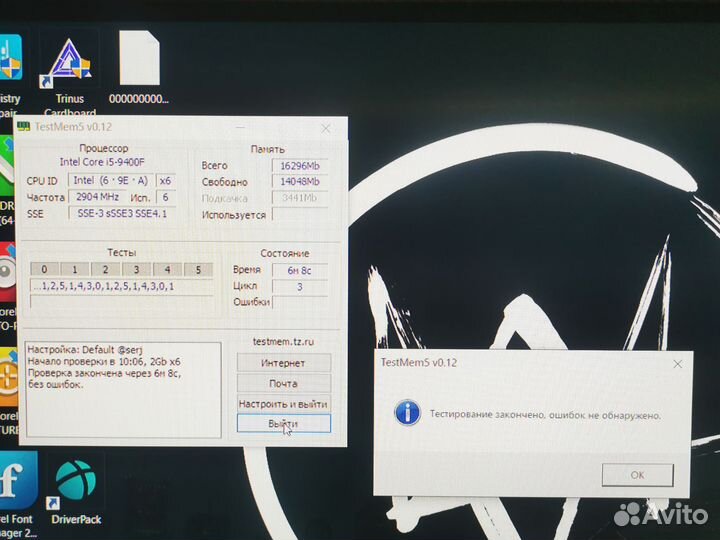Click the Цикл value 3

[300, 287]
